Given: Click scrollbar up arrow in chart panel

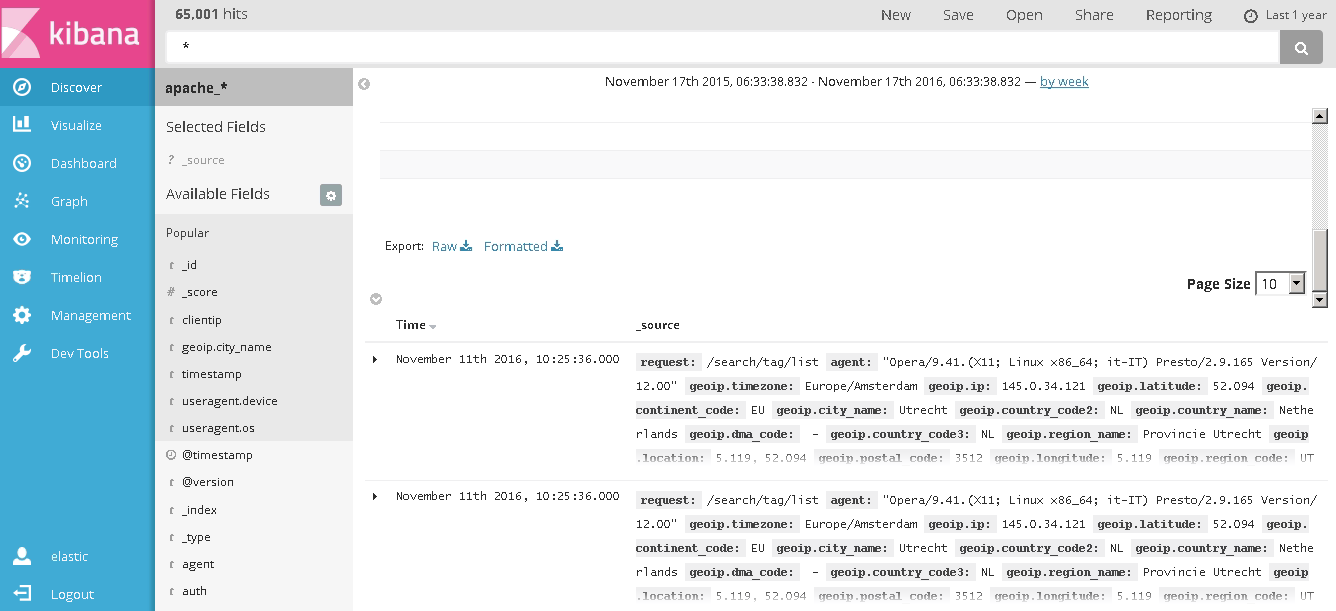Looking at the screenshot, I should (1320, 116).
